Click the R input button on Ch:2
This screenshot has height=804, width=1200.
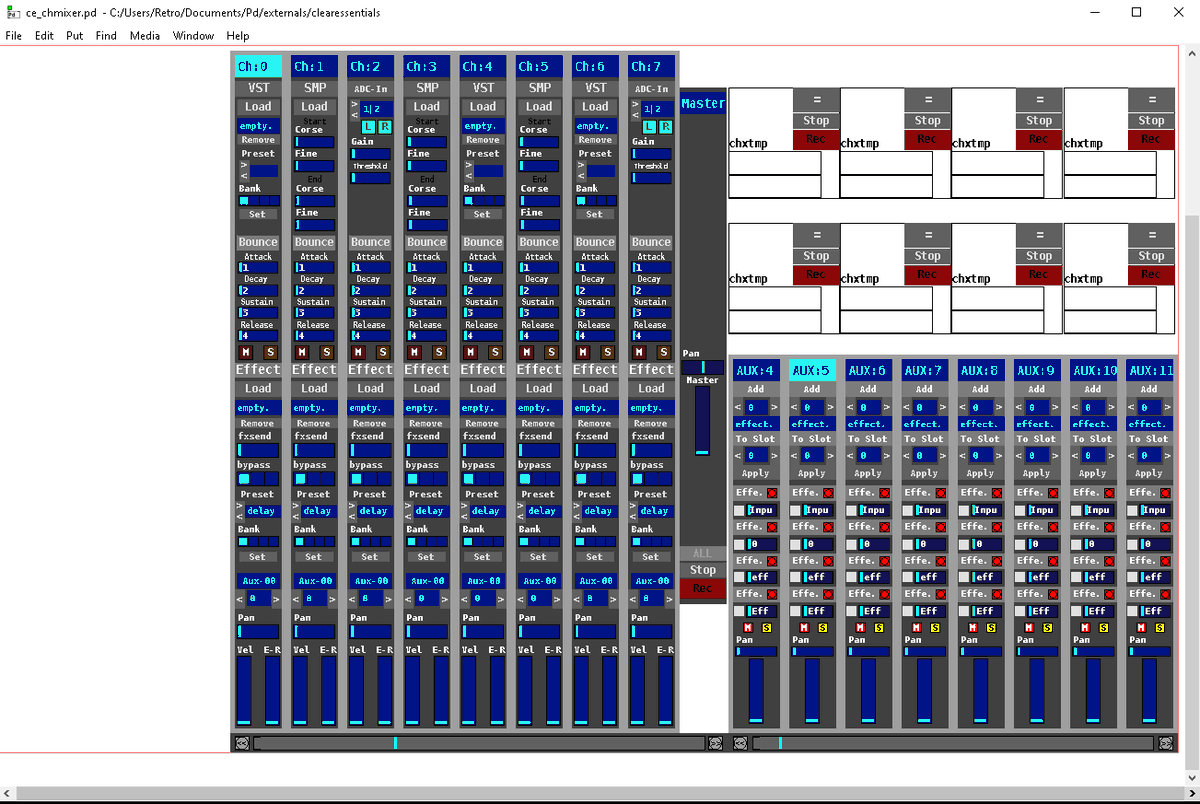tap(385, 127)
